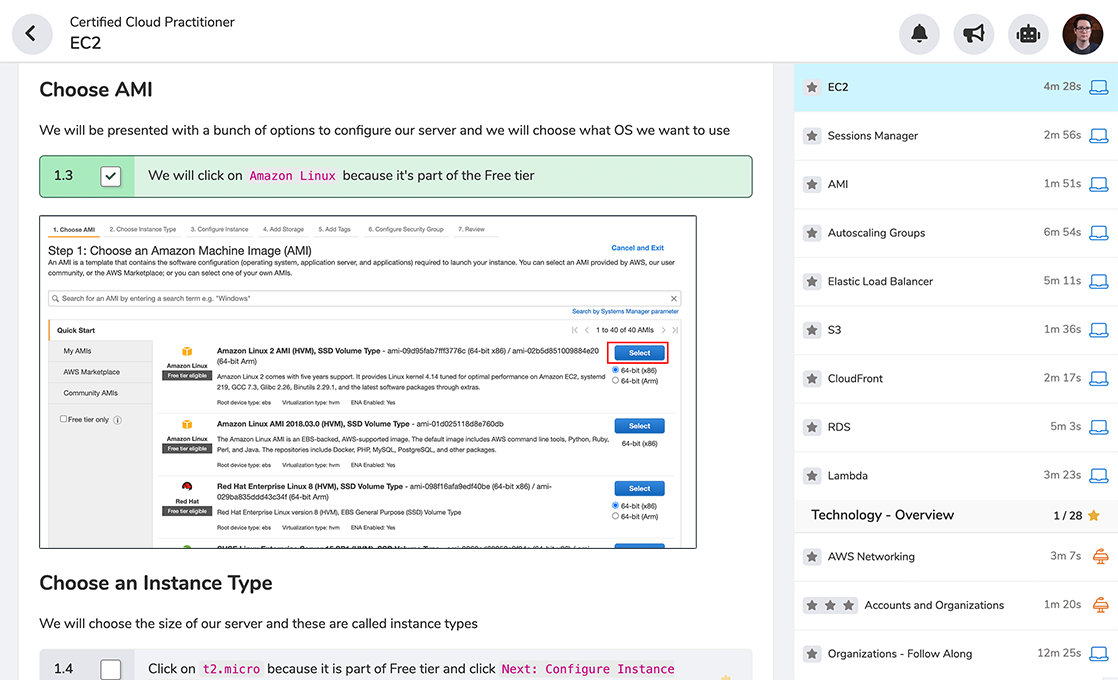Open the megaphone announcements icon
This screenshot has width=1118, height=680.
coord(973,34)
